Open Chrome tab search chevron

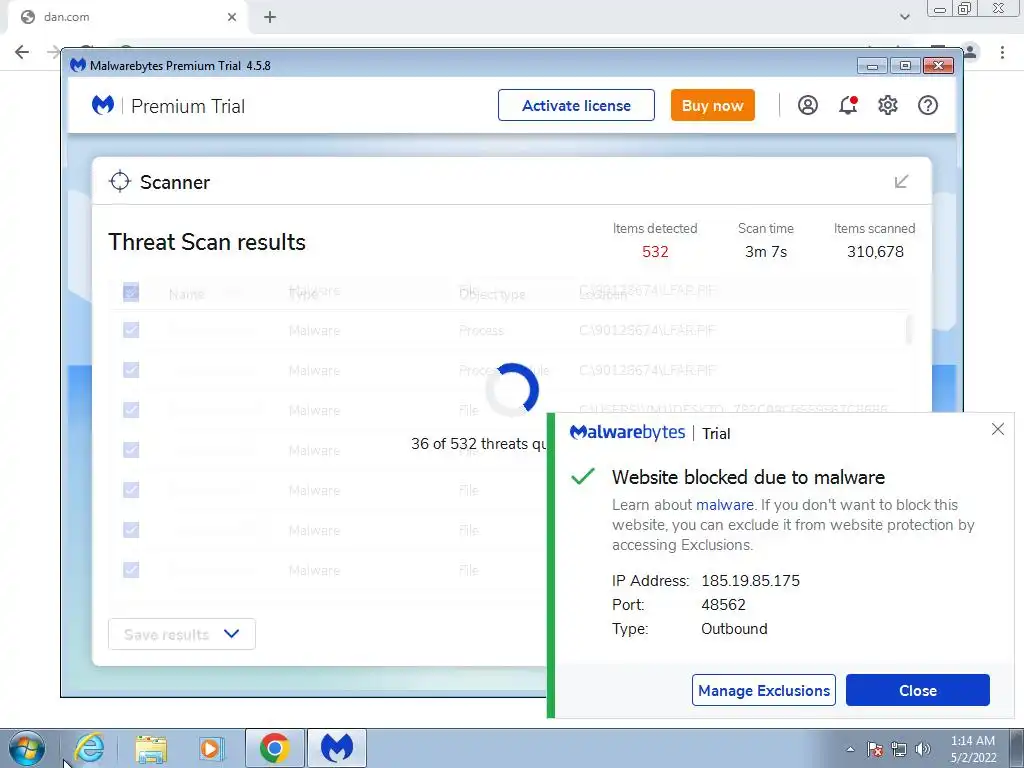[x=904, y=17]
